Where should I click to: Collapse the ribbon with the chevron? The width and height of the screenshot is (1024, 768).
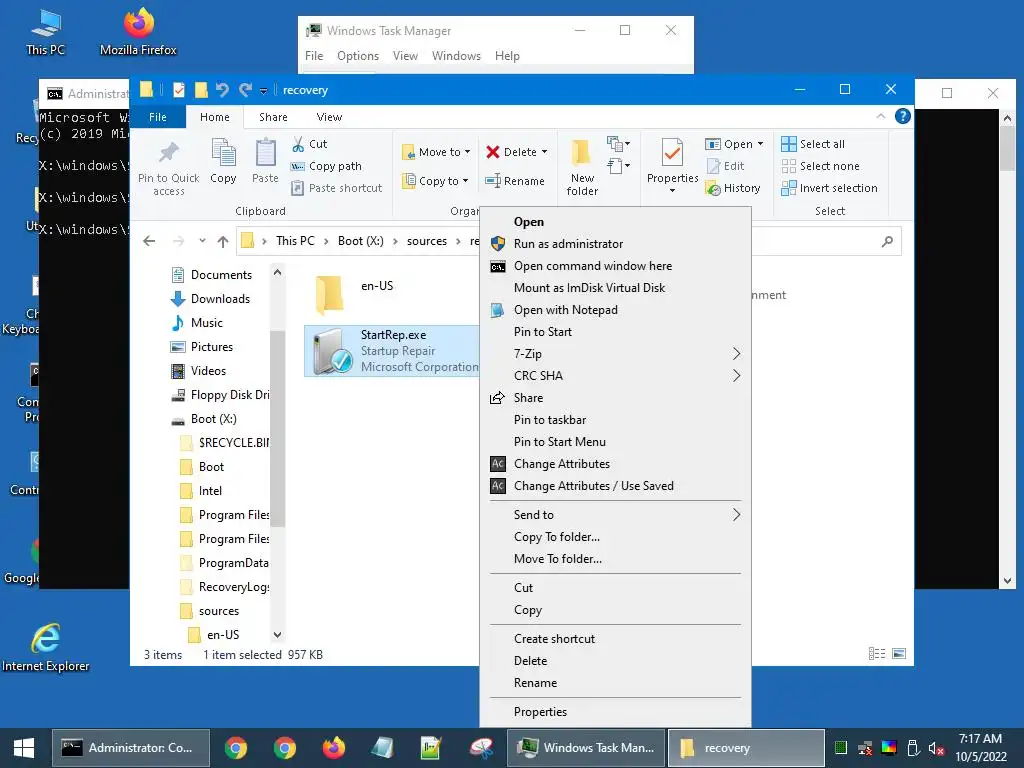pyautogui.click(x=880, y=116)
